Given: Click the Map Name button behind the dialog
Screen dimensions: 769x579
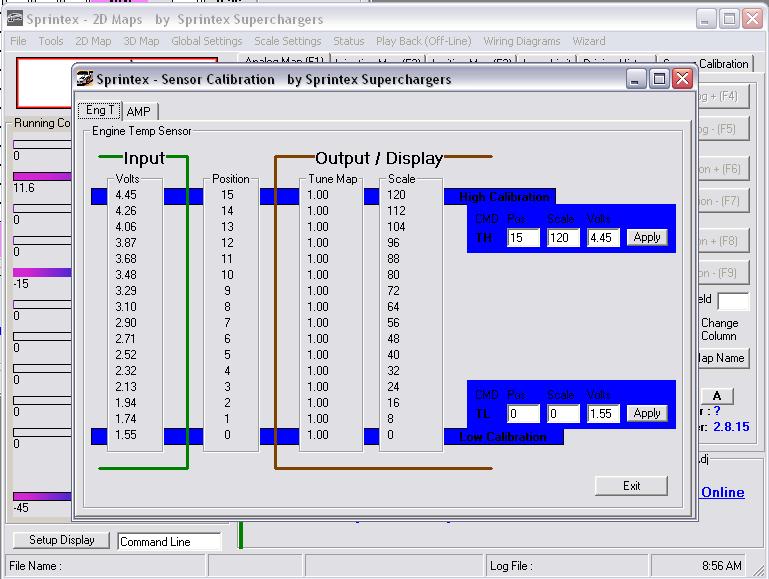Looking at the screenshot, I should coord(722,358).
